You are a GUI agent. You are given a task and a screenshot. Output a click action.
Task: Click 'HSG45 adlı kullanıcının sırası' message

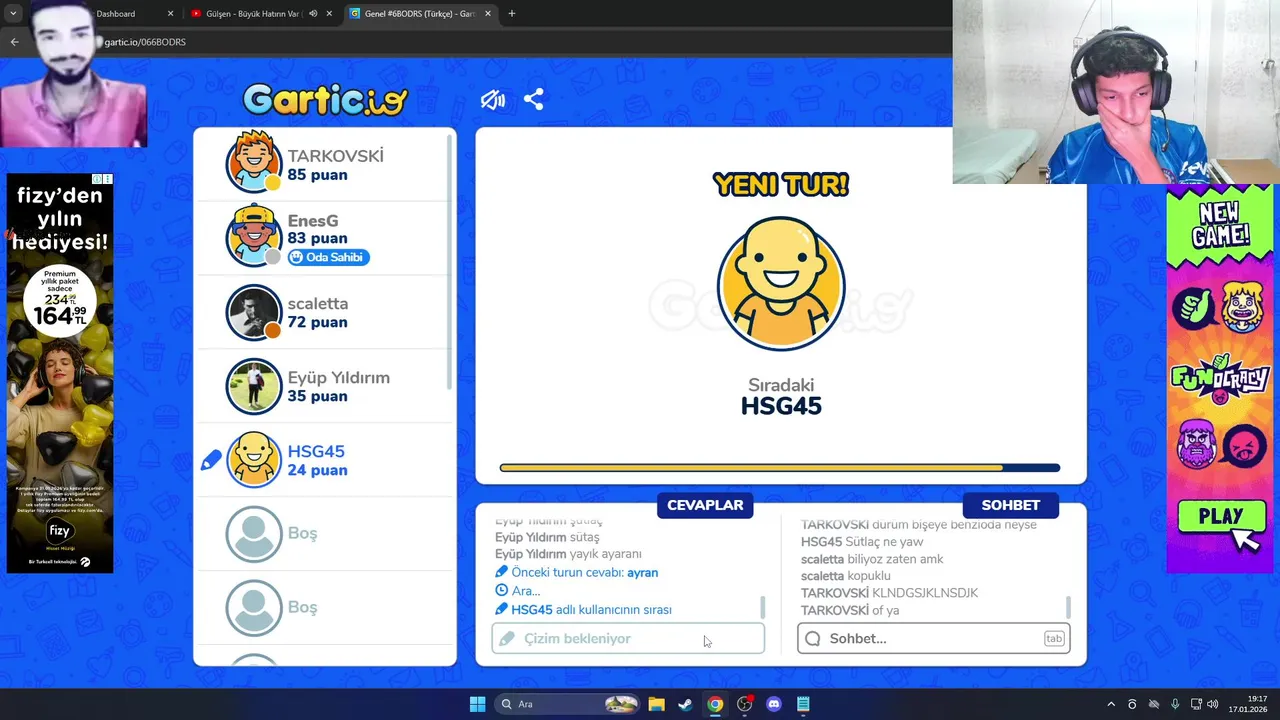(584, 609)
